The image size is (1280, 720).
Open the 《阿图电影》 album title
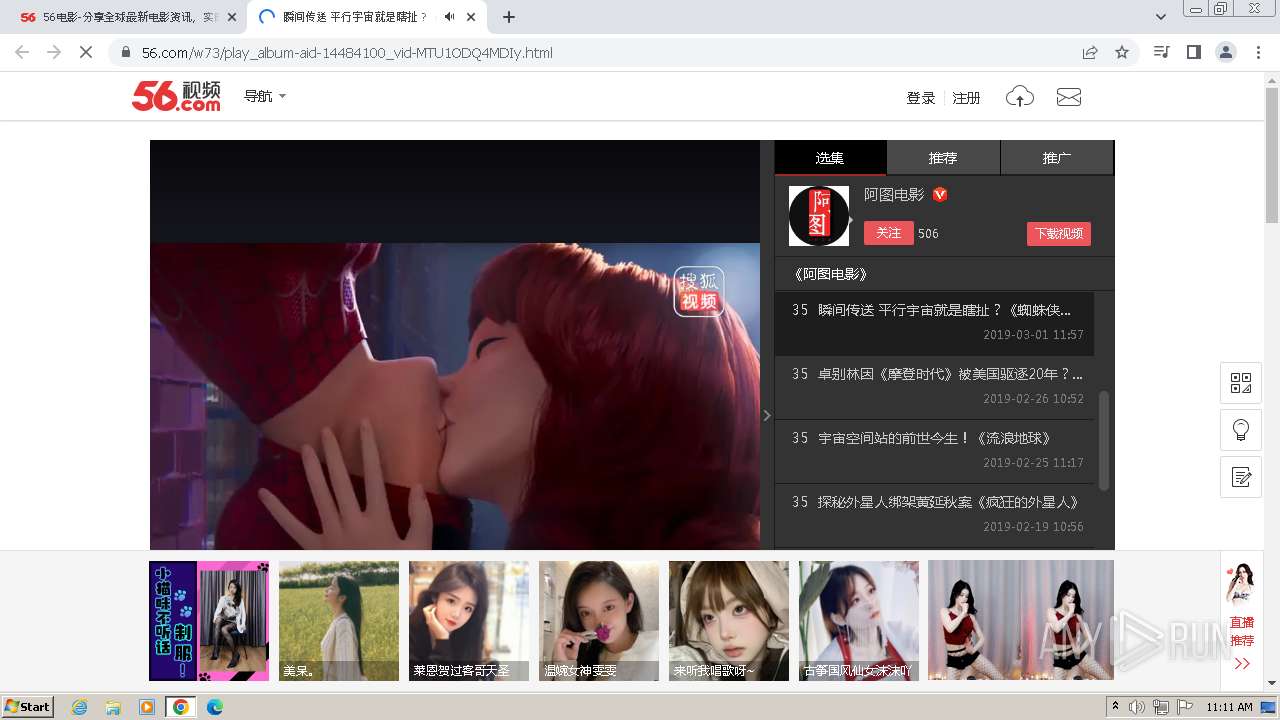[830, 274]
